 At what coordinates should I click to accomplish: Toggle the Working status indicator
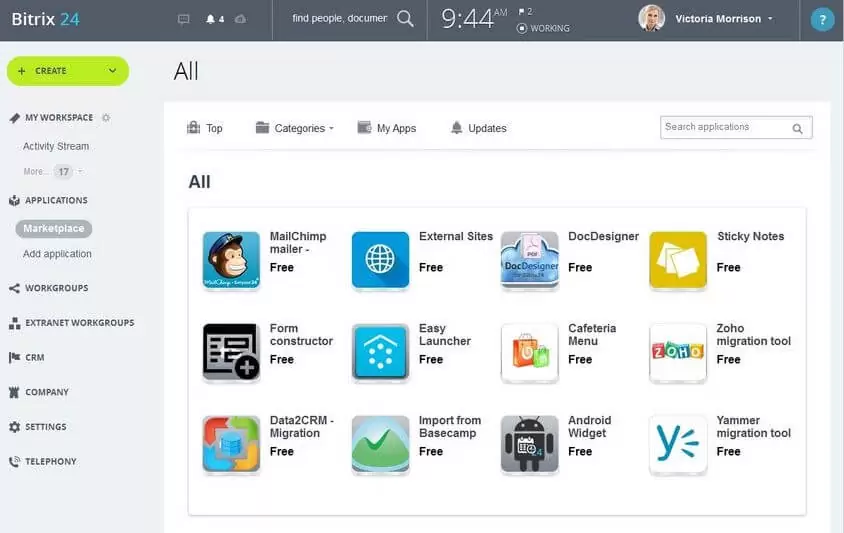tap(543, 29)
